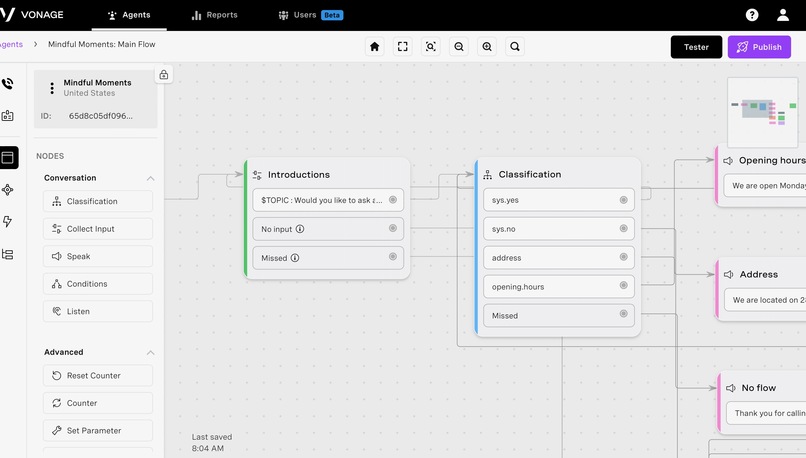Select the sys.no intent row
Viewport: 806px width, 458px height.
[559, 229]
